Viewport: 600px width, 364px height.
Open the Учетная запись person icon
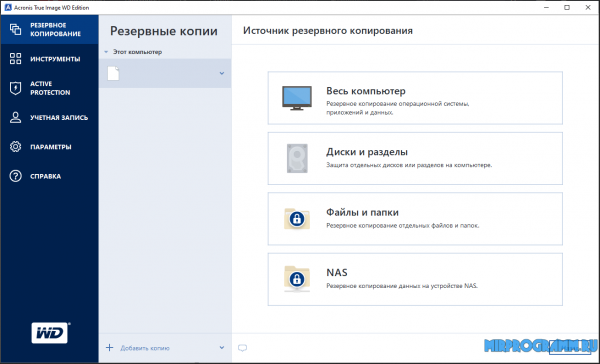(15, 118)
